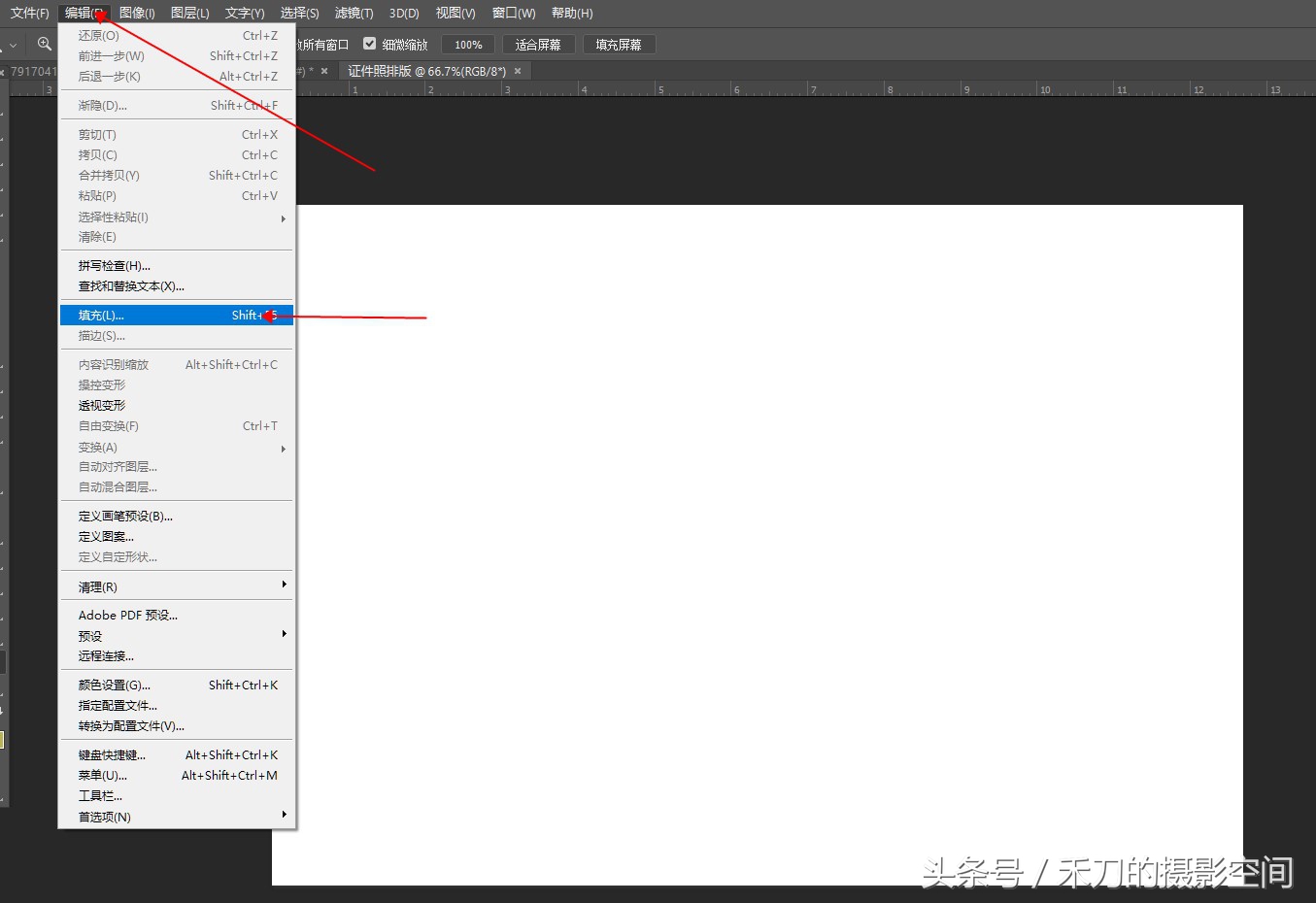This screenshot has height=903, width=1316.
Task: Choose 自由变换(F) menu entry
Action: pos(177,426)
